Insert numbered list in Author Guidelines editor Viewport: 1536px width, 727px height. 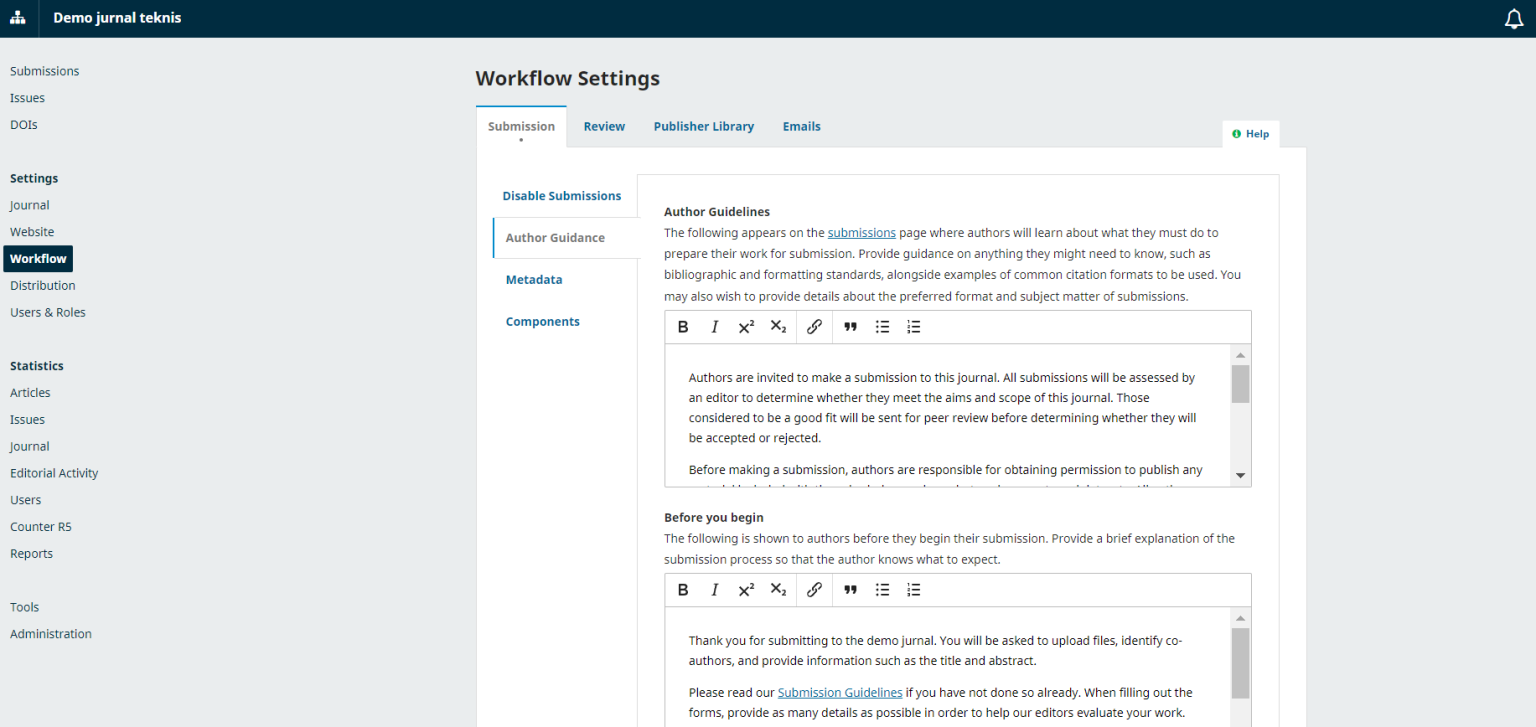point(913,327)
